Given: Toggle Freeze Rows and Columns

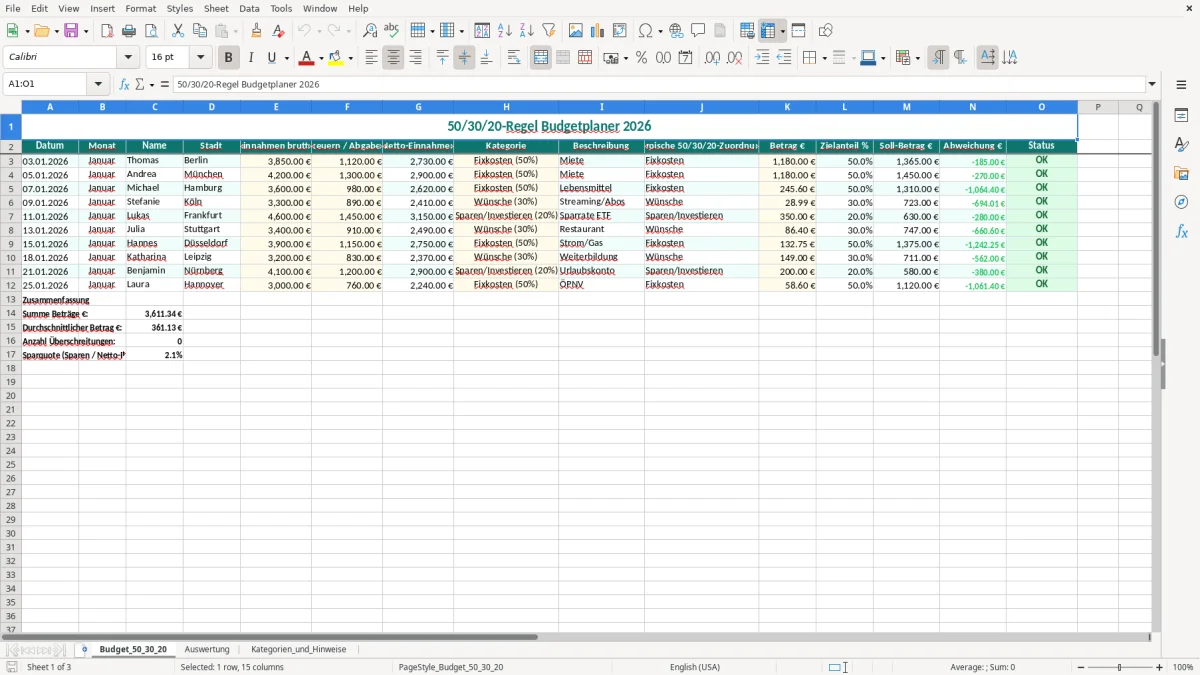Looking at the screenshot, I should pos(768,31).
